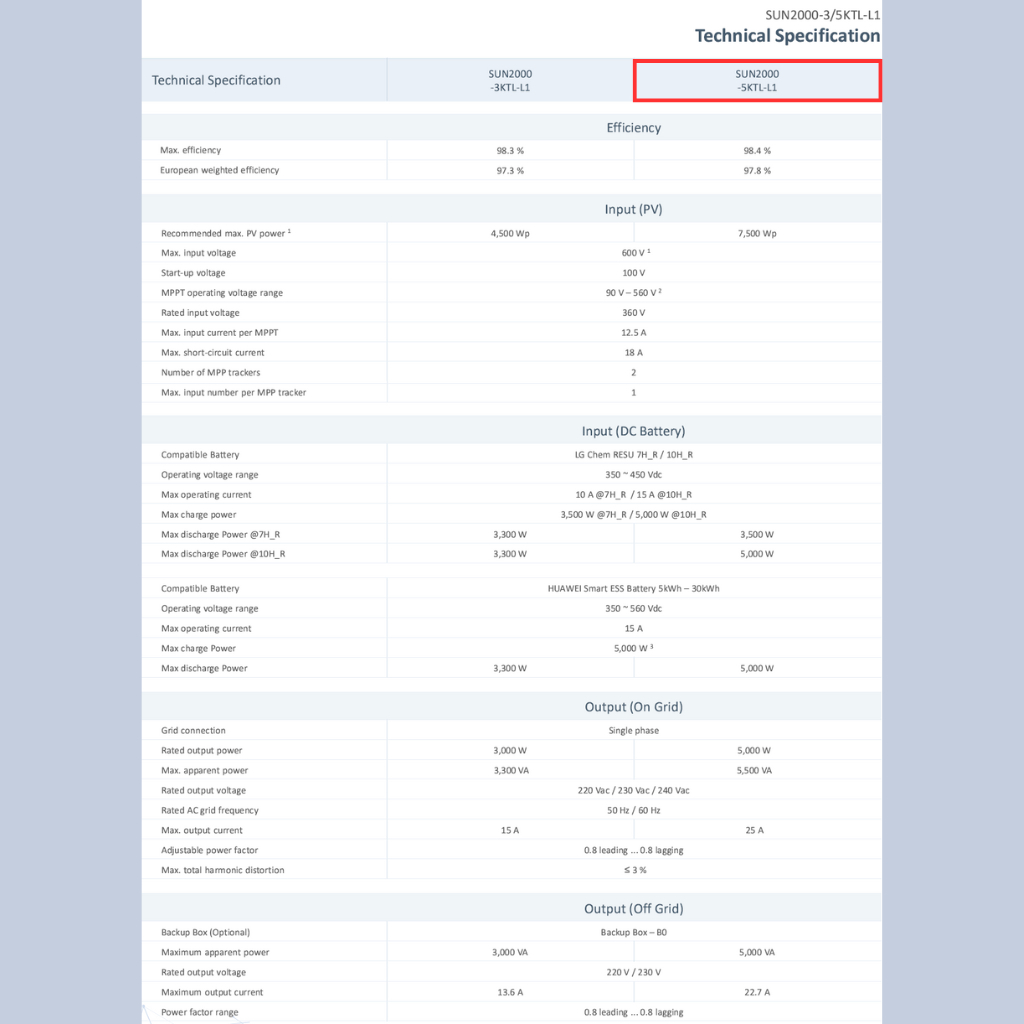Select the "600 V" value
Screen dimensions: 1024x1024
635,253
